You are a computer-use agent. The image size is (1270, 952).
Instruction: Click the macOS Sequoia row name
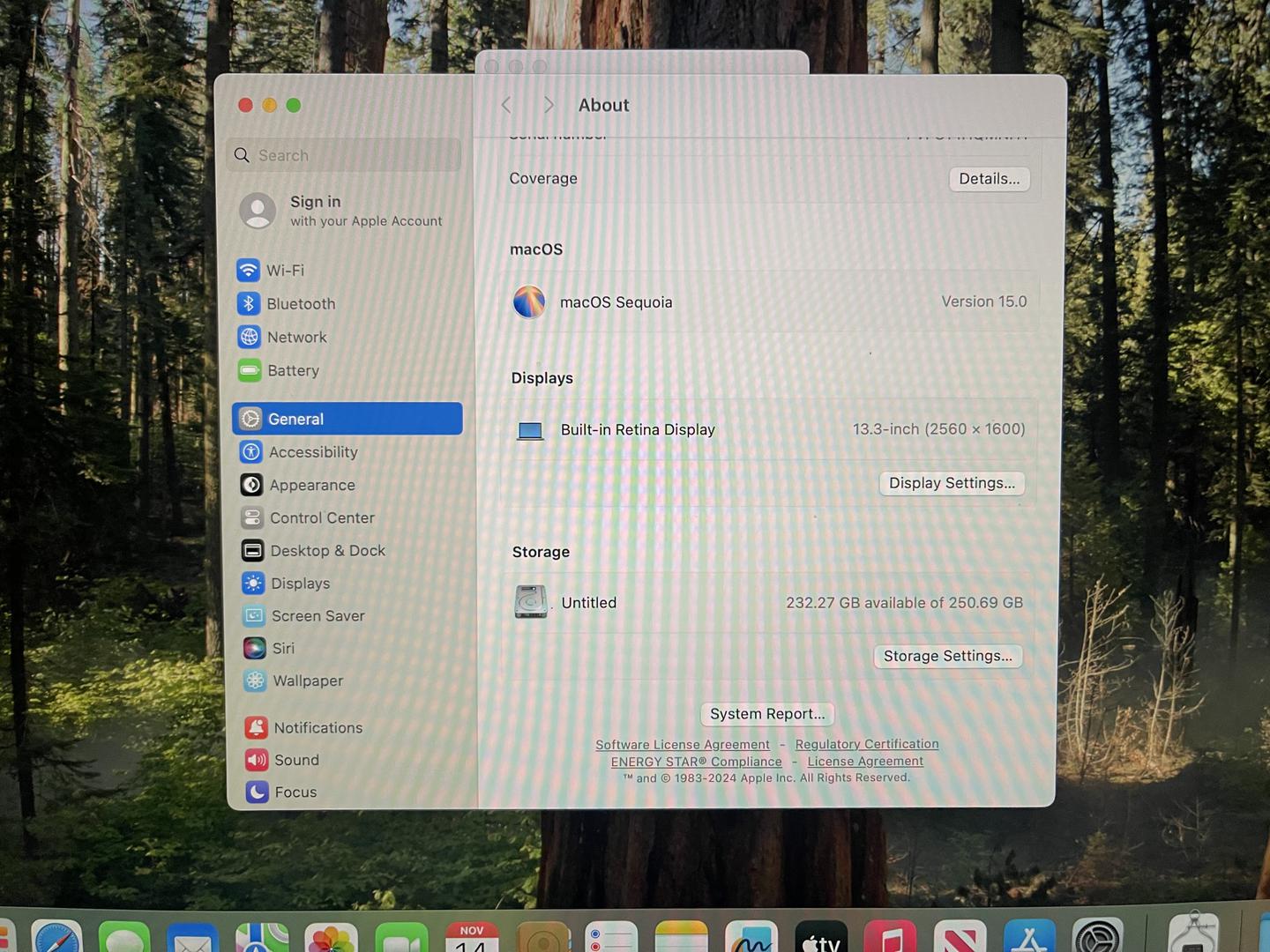pos(616,302)
